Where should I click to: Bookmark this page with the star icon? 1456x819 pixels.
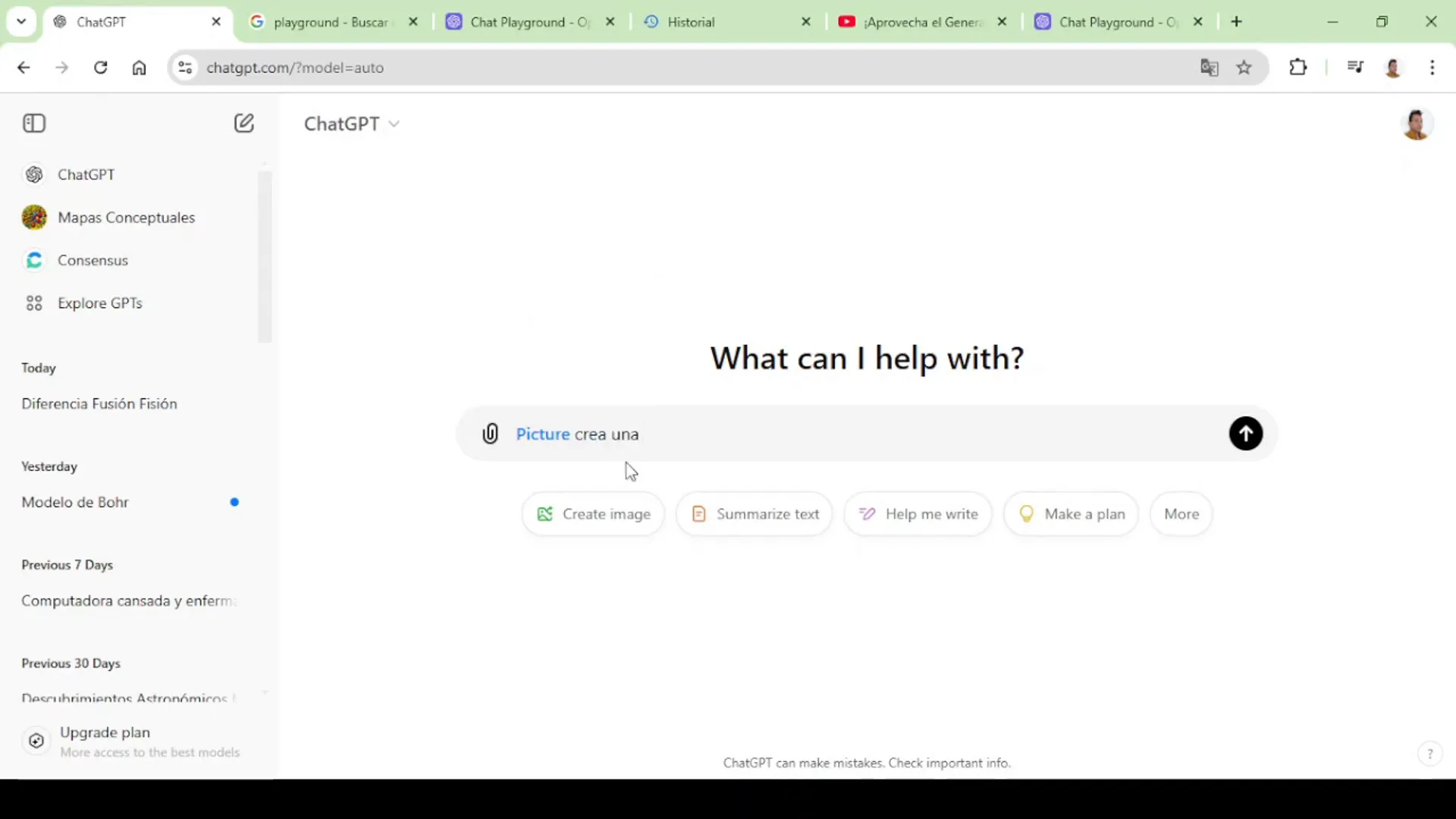coord(1244,67)
